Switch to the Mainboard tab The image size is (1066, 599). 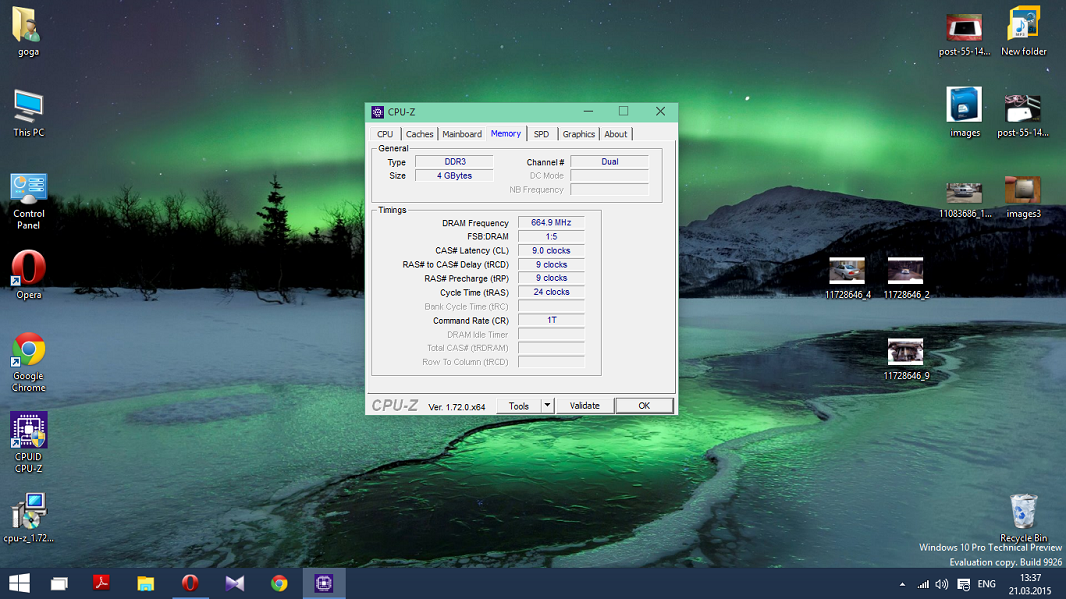462,134
